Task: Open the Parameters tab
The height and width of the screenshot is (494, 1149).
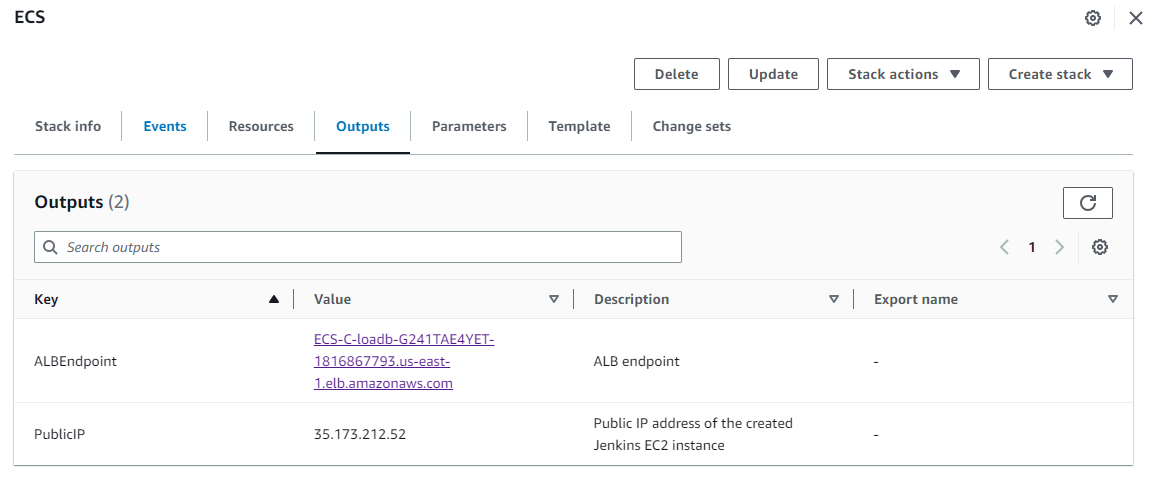Action: (469, 126)
